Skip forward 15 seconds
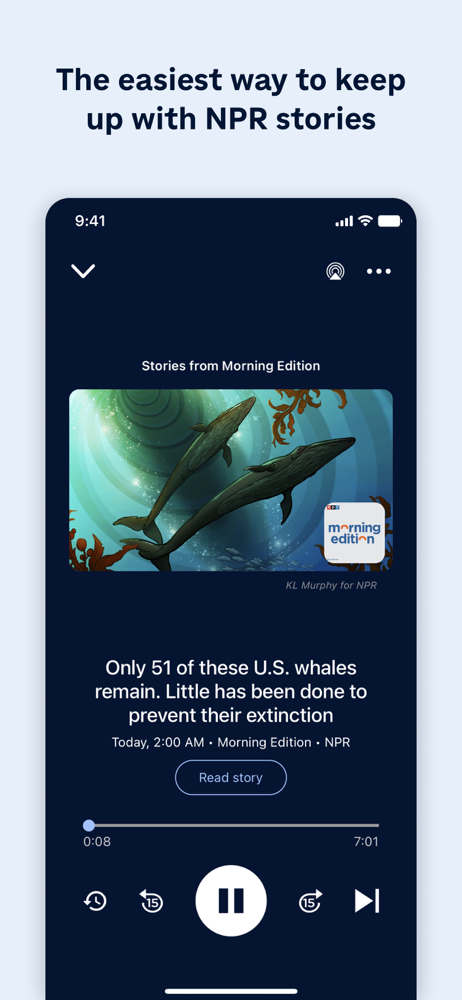The width and height of the screenshot is (462, 1000). click(x=310, y=901)
